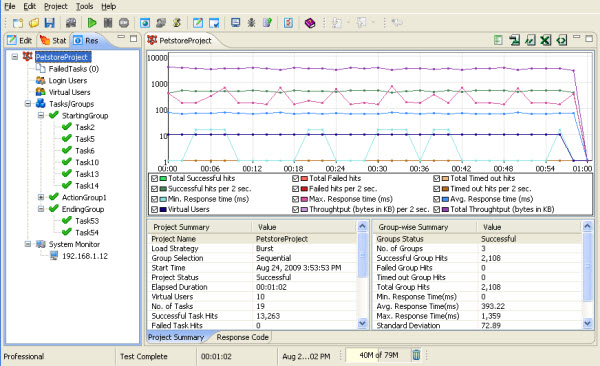
Task: Click Avg. Response time blue color swatch
Action: 445,199
